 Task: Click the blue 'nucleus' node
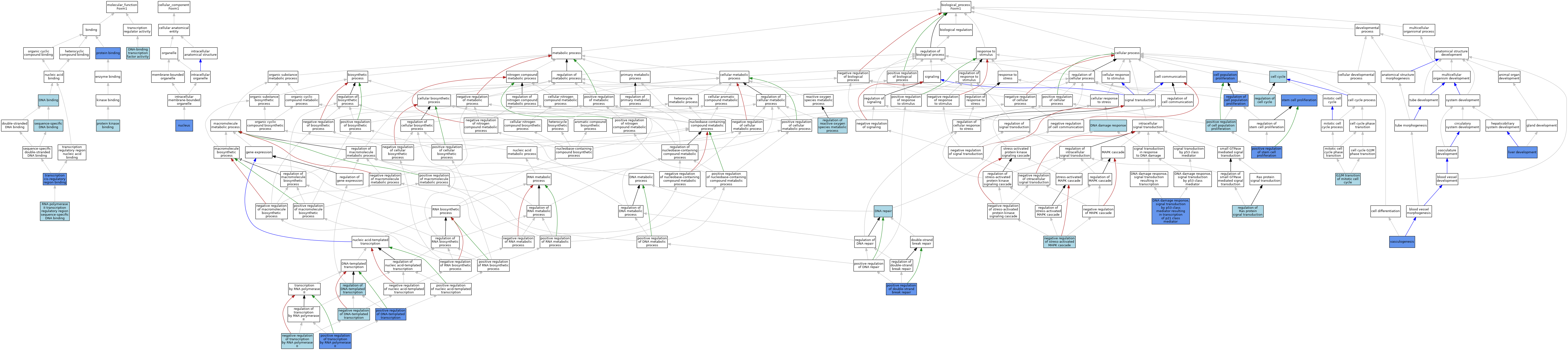184,125
